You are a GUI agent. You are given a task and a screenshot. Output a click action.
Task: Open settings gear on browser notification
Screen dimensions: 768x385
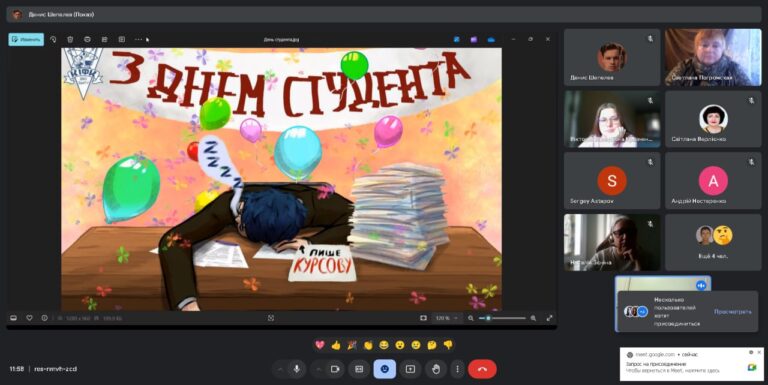point(751,352)
